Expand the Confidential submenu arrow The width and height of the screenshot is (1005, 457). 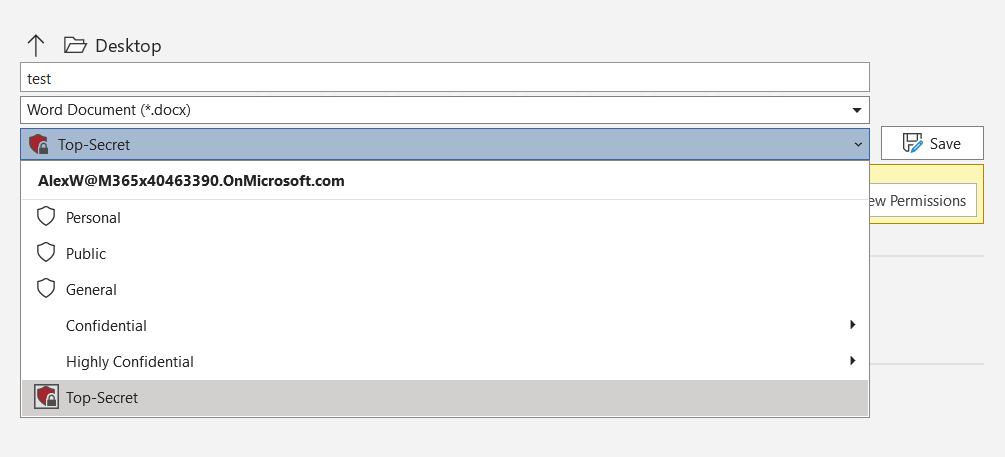(852, 325)
